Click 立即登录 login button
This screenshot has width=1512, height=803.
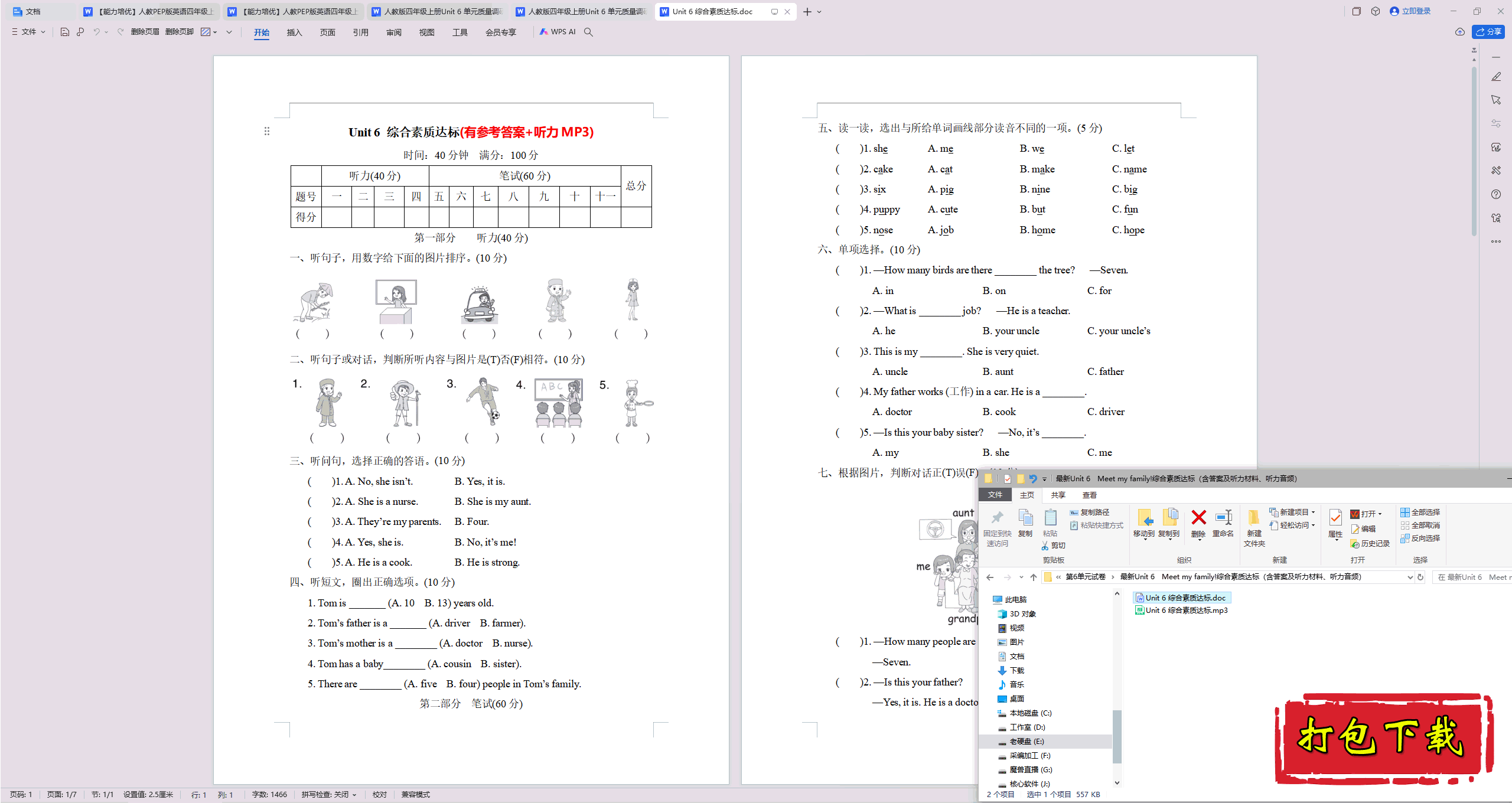(1410, 11)
